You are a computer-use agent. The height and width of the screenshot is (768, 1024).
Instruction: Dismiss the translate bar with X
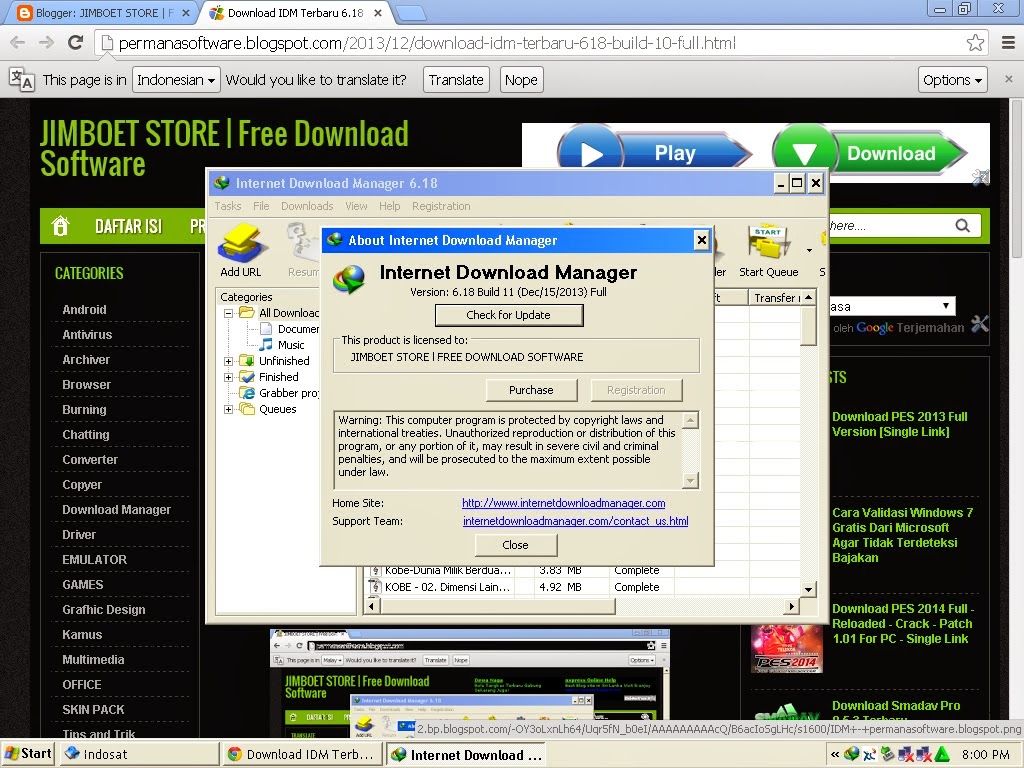1008,79
